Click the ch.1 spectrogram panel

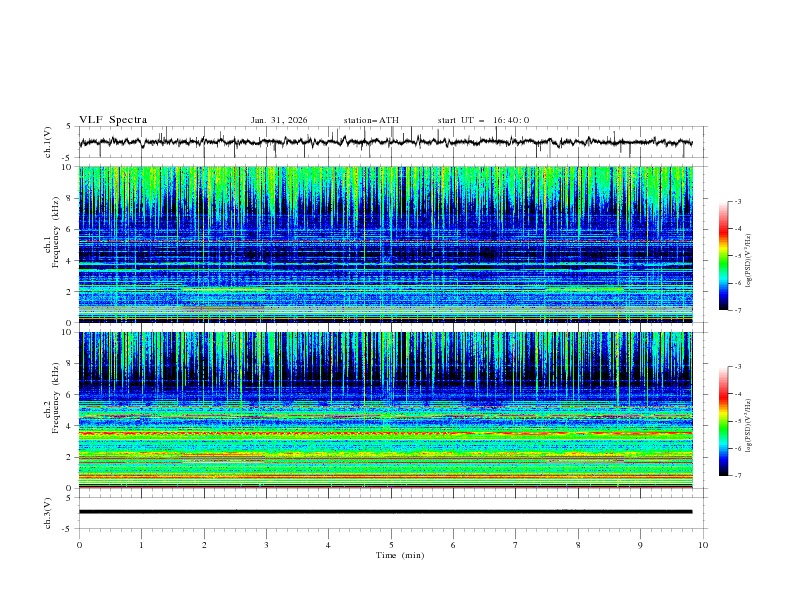pyautogui.click(x=385, y=244)
